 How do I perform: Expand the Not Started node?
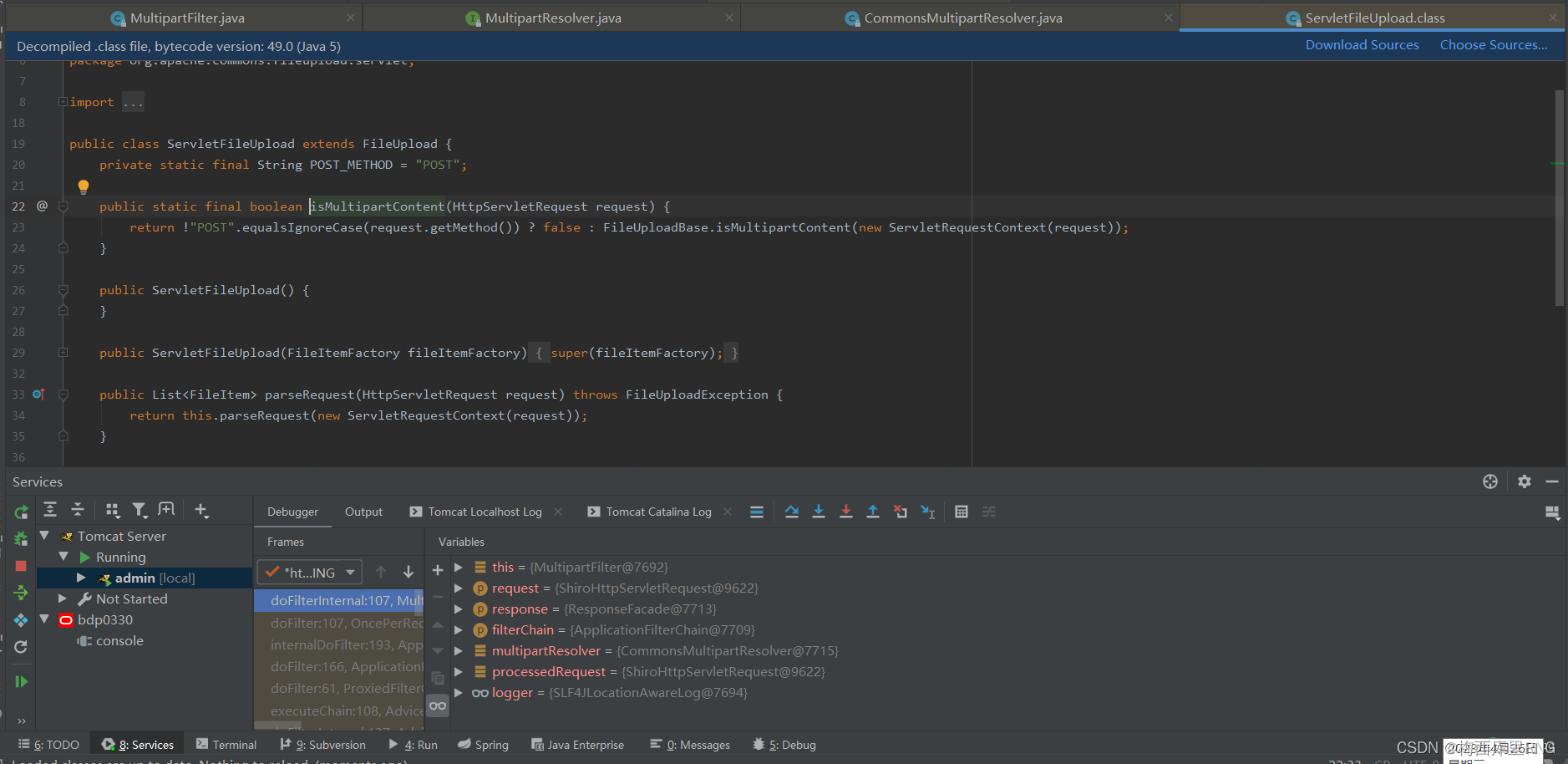tap(63, 598)
